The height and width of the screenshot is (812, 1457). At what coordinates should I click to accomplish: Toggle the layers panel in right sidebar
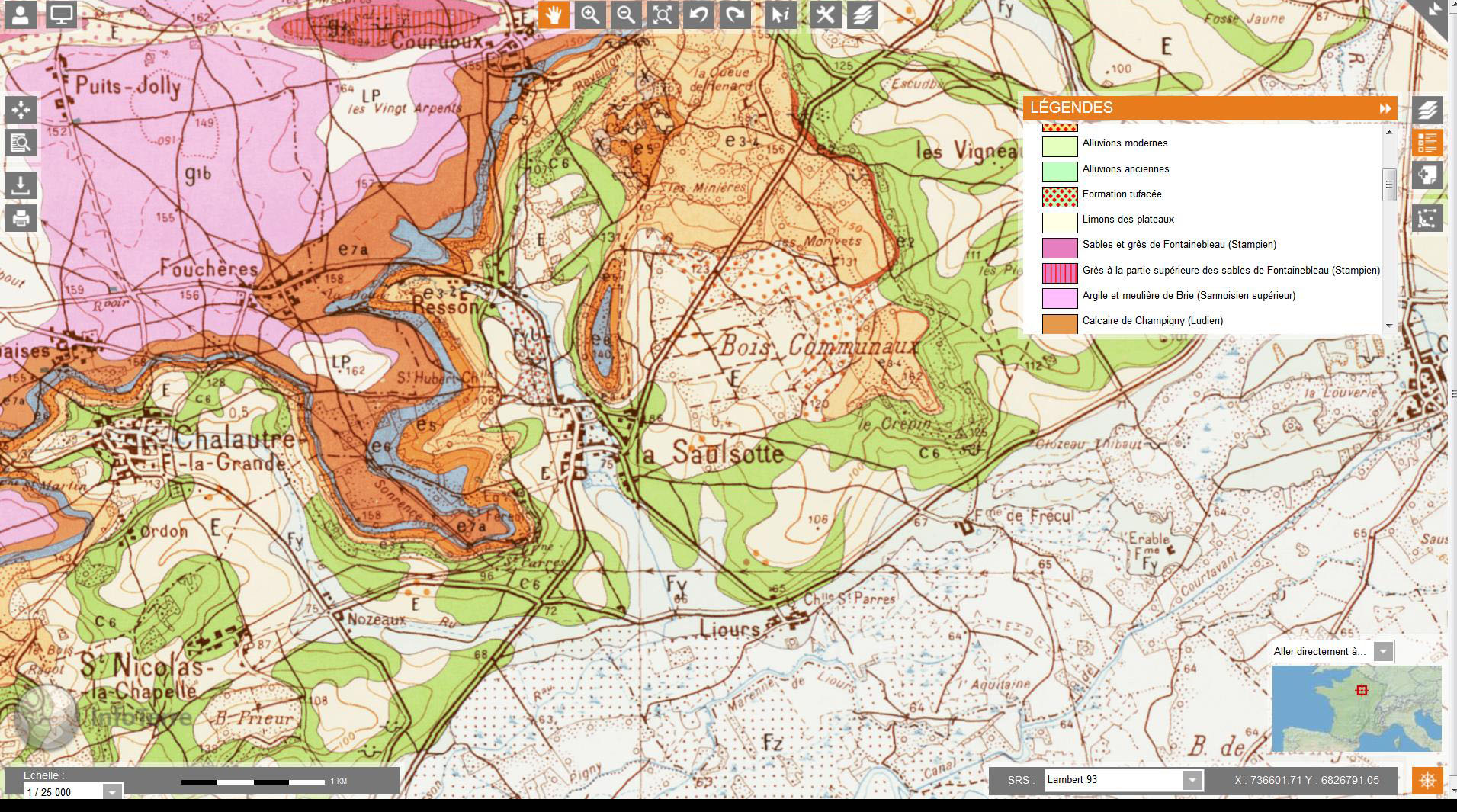tap(1427, 110)
